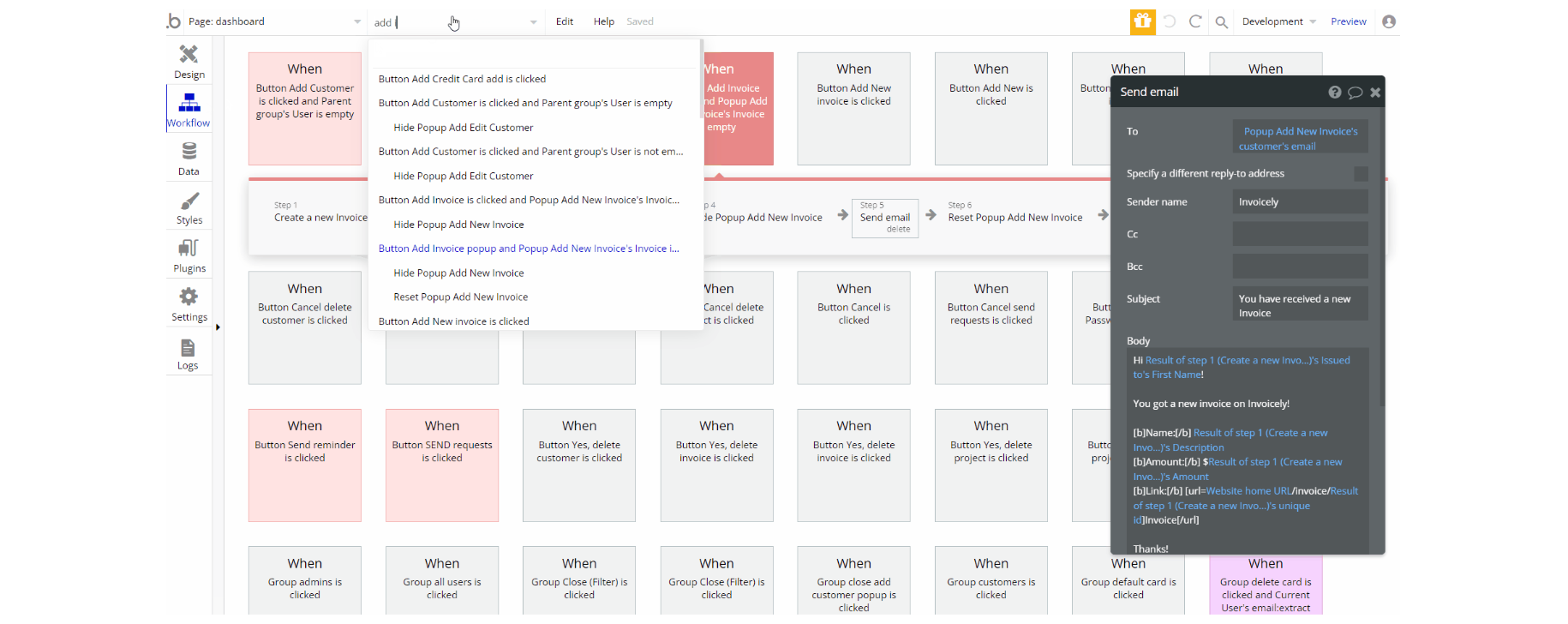The width and height of the screenshot is (1568, 624).
Task: Click the Sender name field with Invoicely
Action: pos(1300,202)
